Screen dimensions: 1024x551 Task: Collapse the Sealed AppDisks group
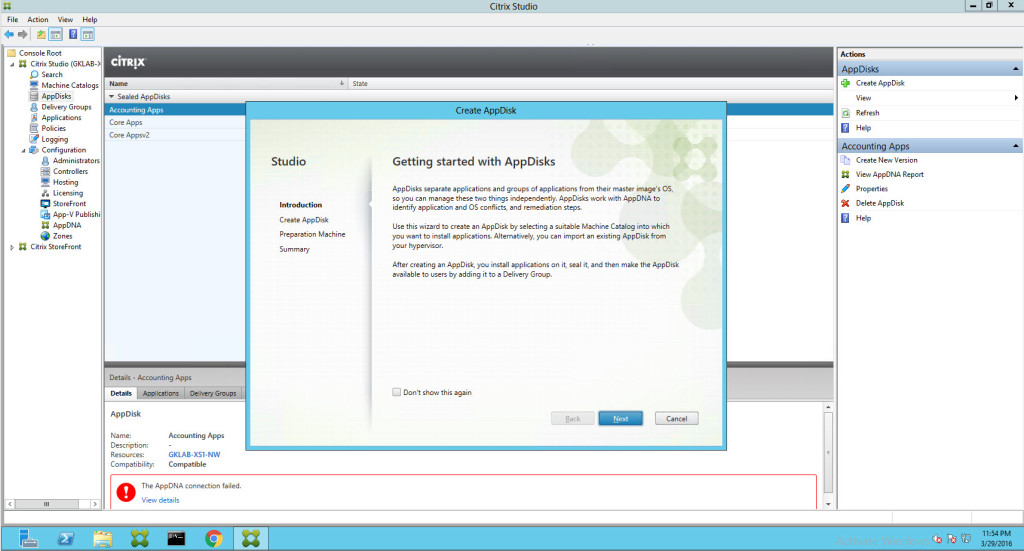[x=112, y=97]
